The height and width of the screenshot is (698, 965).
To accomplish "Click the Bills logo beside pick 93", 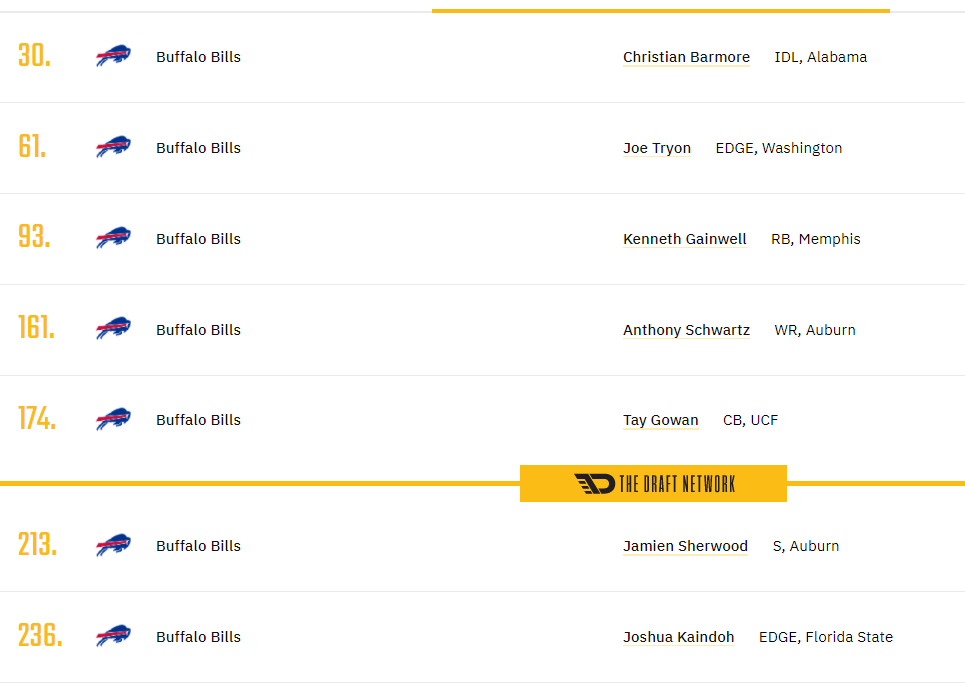I will pos(113,238).
